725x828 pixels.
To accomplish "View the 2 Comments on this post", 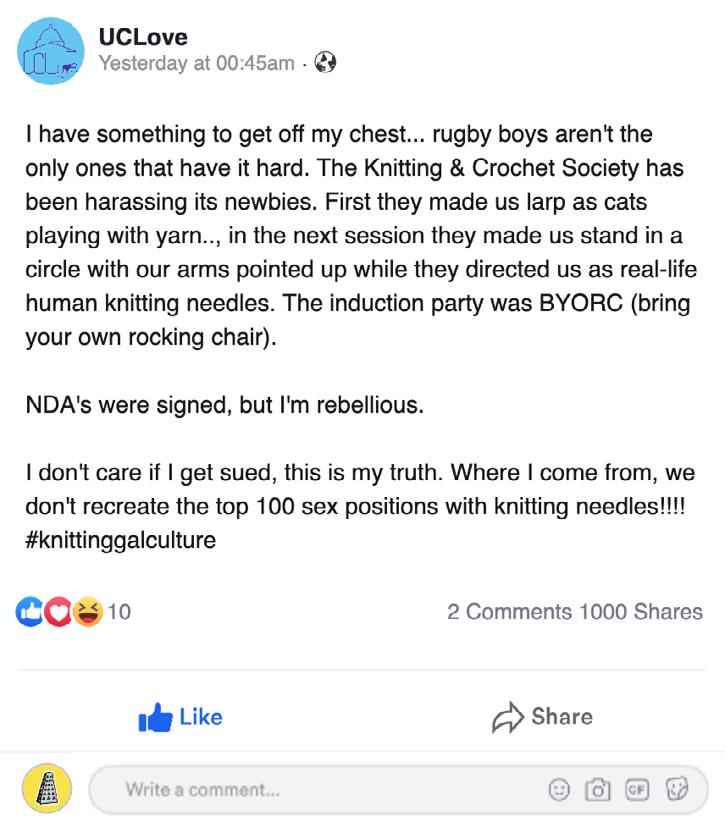I will tap(510, 611).
